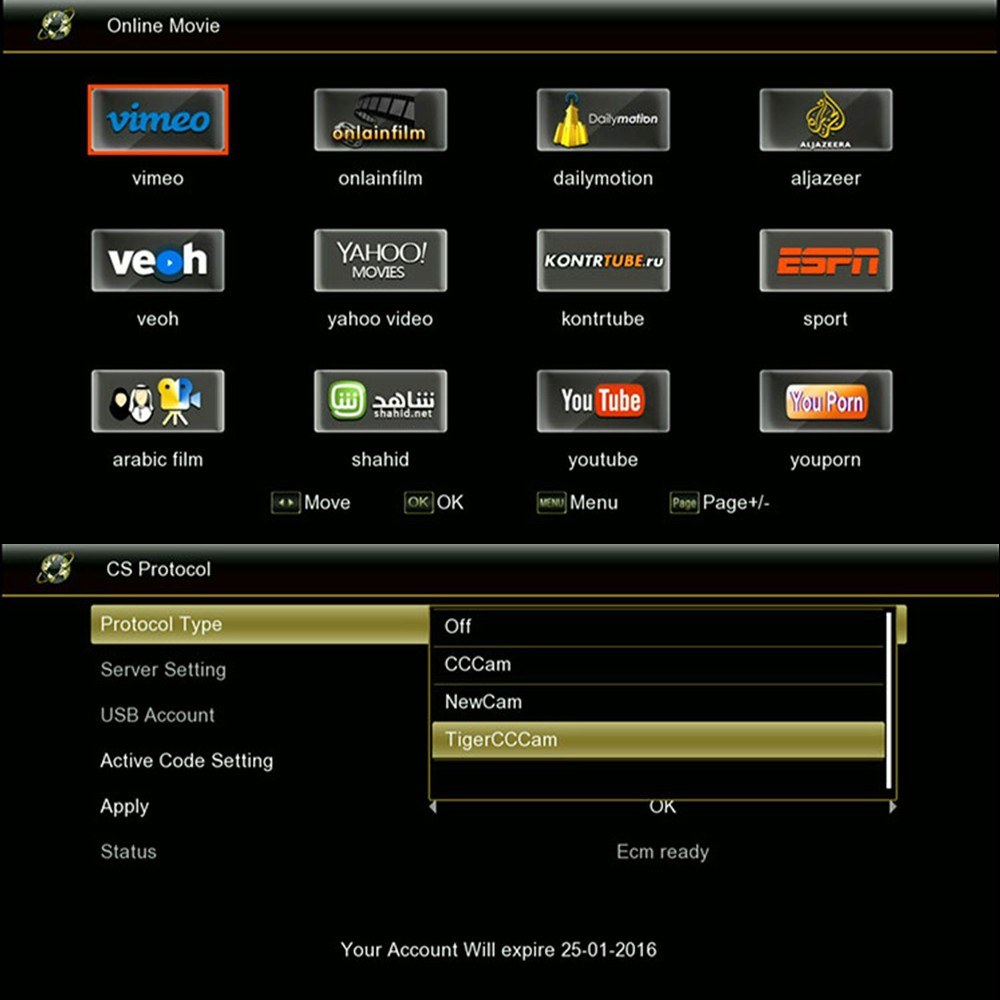Click the Apply row
Screen dimensions: 1000x1000
pyautogui.click(x=125, y=807)
